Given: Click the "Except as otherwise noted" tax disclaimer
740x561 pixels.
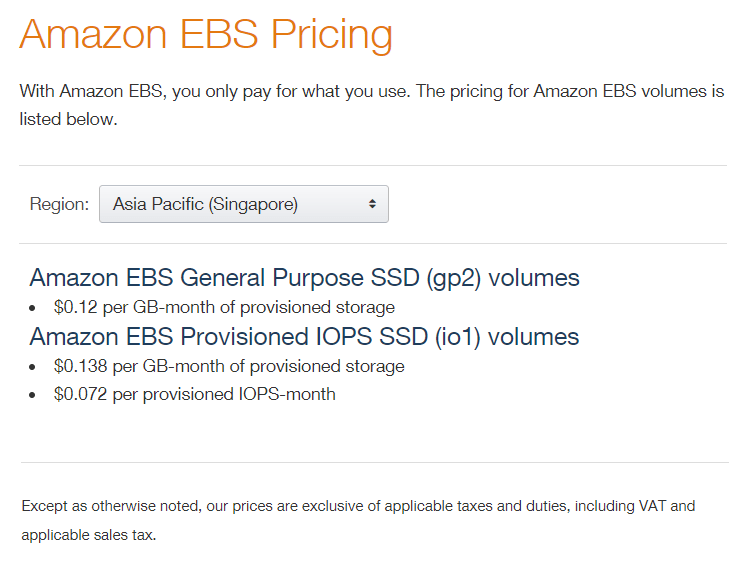Looking at the screenshot, I should tap(358, 506).
